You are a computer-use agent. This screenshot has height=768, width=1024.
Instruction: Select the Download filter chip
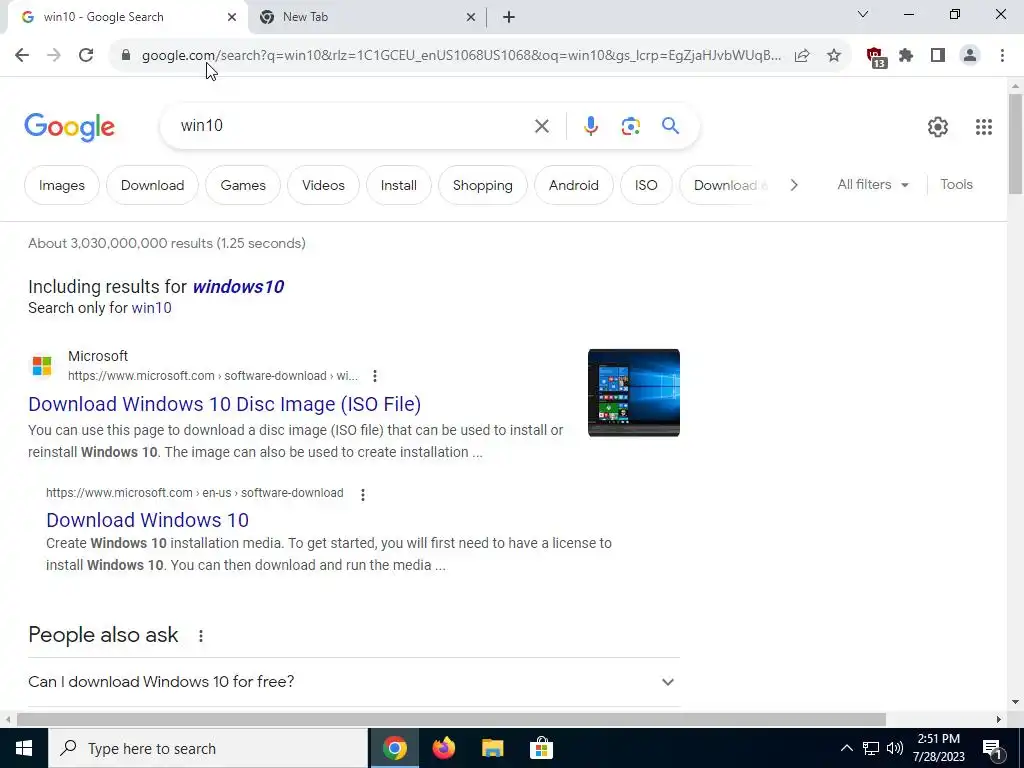(152, 185)
